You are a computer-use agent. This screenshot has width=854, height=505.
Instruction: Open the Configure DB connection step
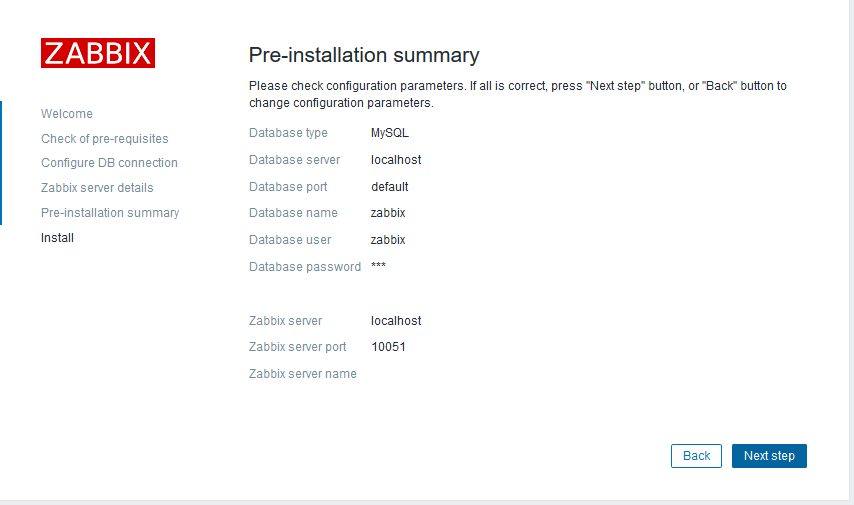[x=109, y=163]
